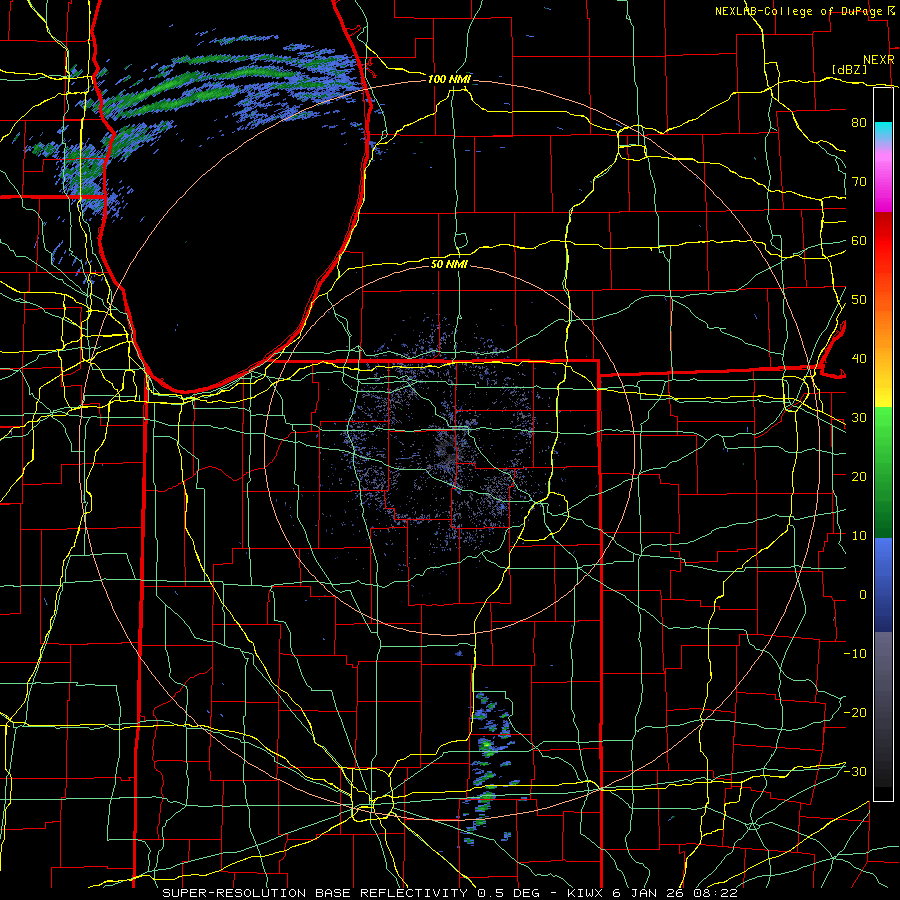This screenshot has width=900, height=900.
Task: Click the SUPER-RESOLUTION BASE REFLECTIVITY caption text
Action: tap(315, 893)
